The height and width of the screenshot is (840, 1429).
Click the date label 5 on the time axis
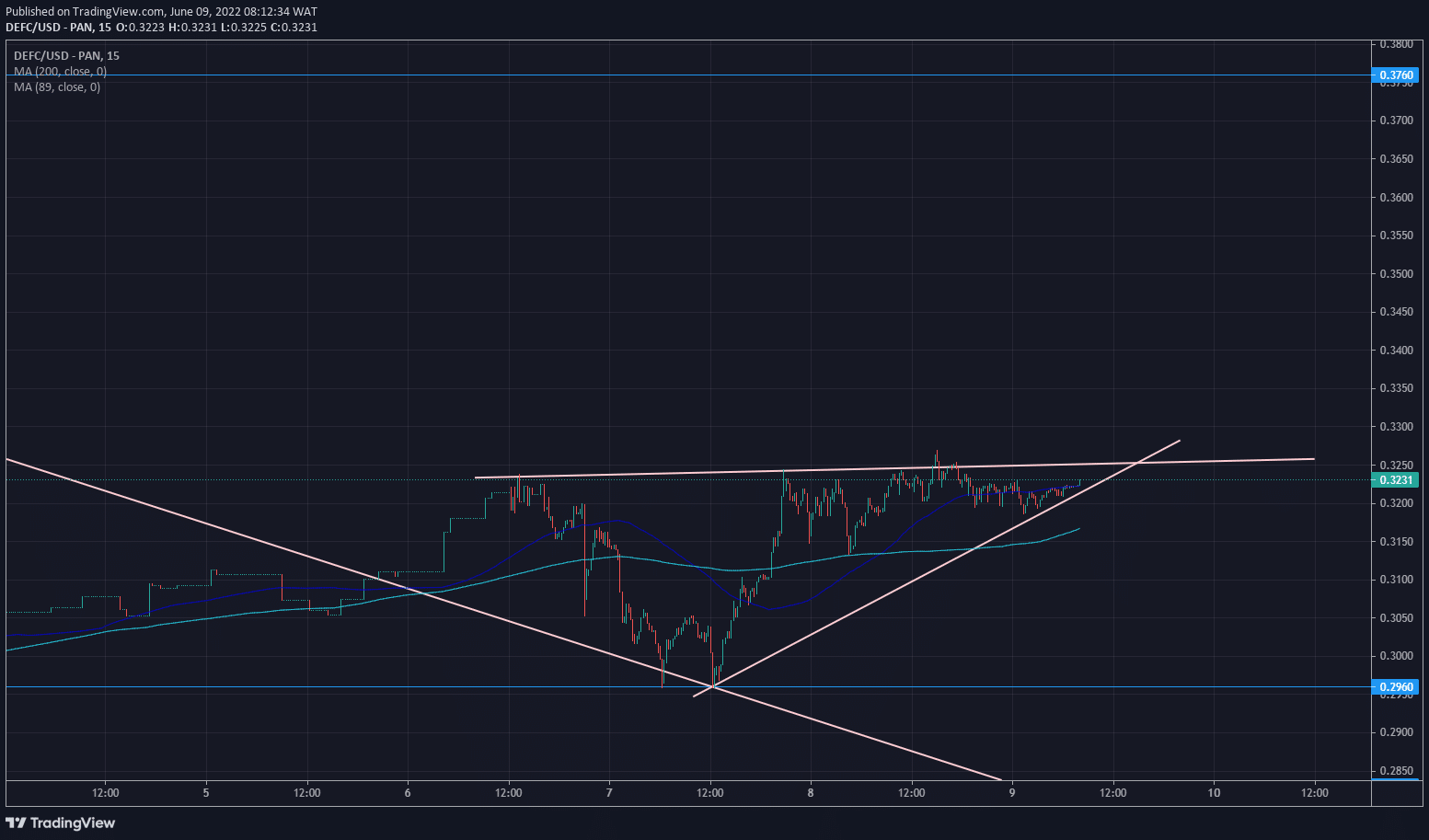(206, 792)
